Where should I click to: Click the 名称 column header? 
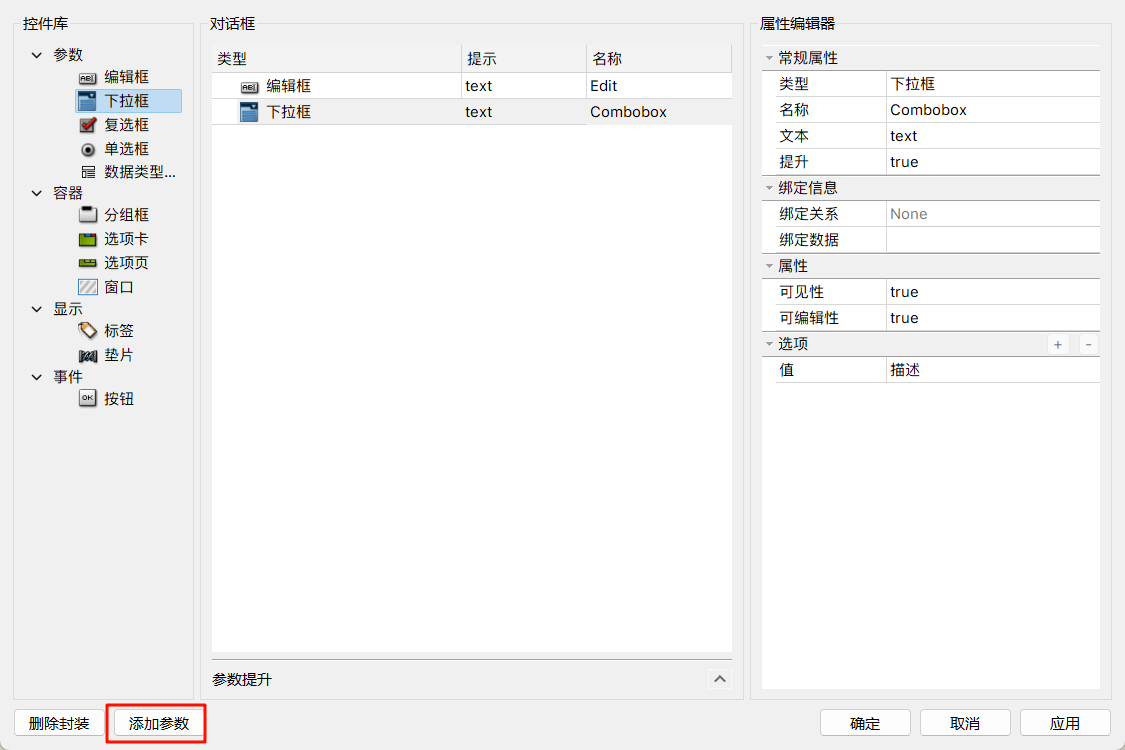tap(607, 59)
